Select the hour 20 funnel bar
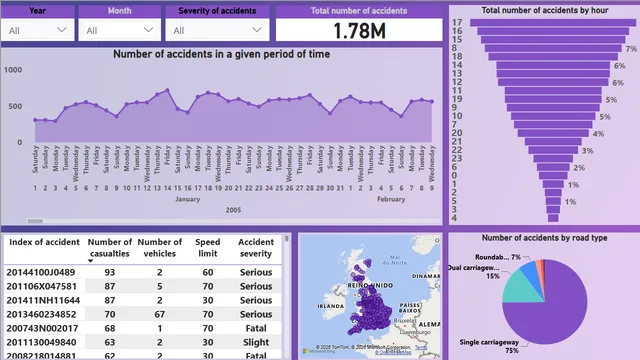The image size is (640, 360). tap(553, 133)
